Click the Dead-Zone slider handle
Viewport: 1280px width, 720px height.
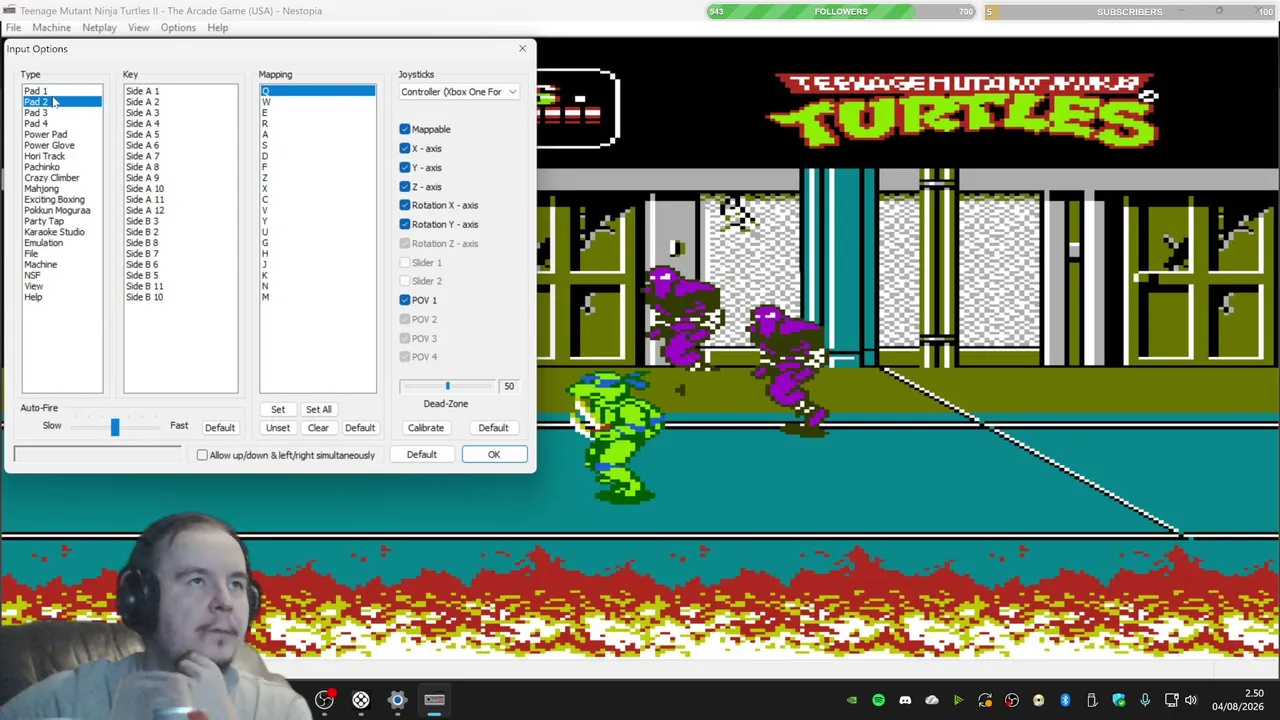[x=447, y=386]
